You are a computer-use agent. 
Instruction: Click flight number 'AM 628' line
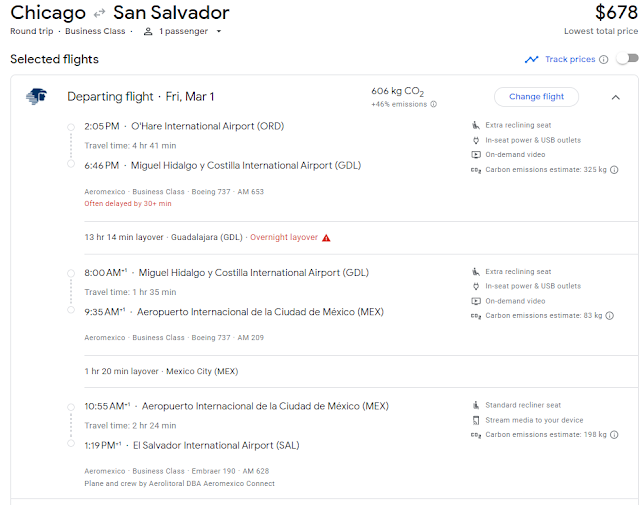177,471
